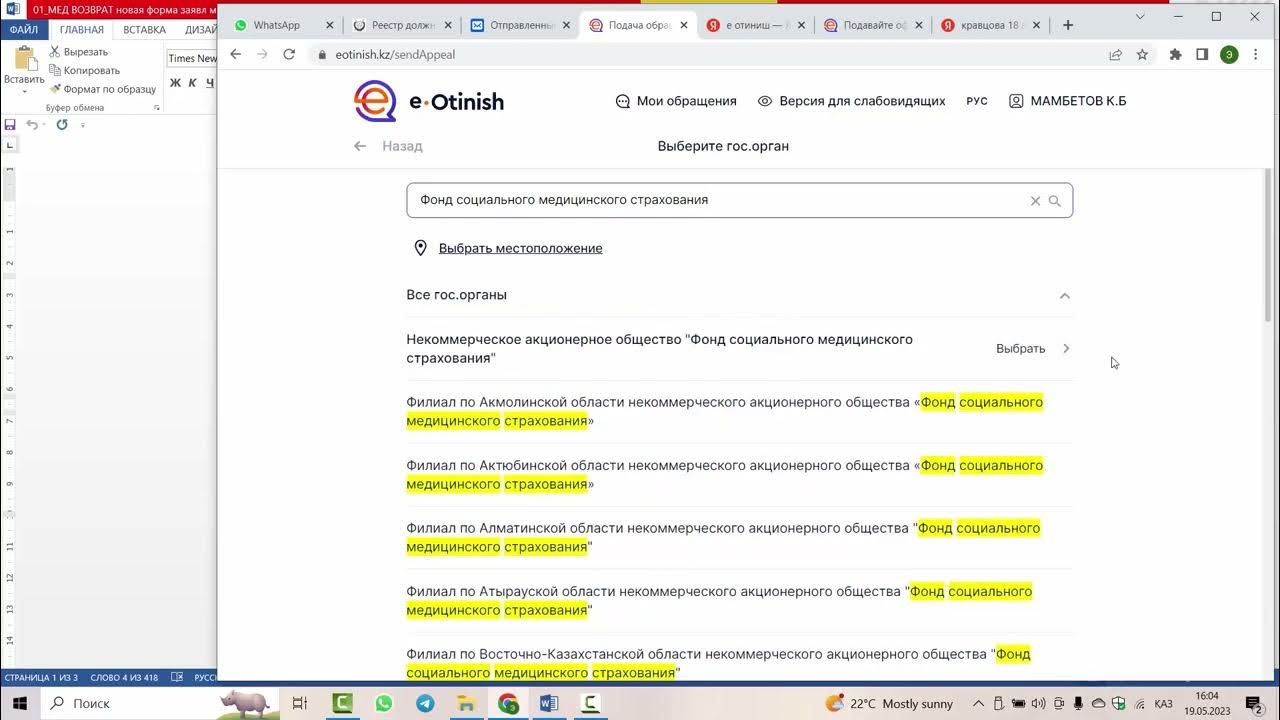Screen dimensions: 1280x720
Task: Share this page via address bar icon
Action: click(1116, 55)
